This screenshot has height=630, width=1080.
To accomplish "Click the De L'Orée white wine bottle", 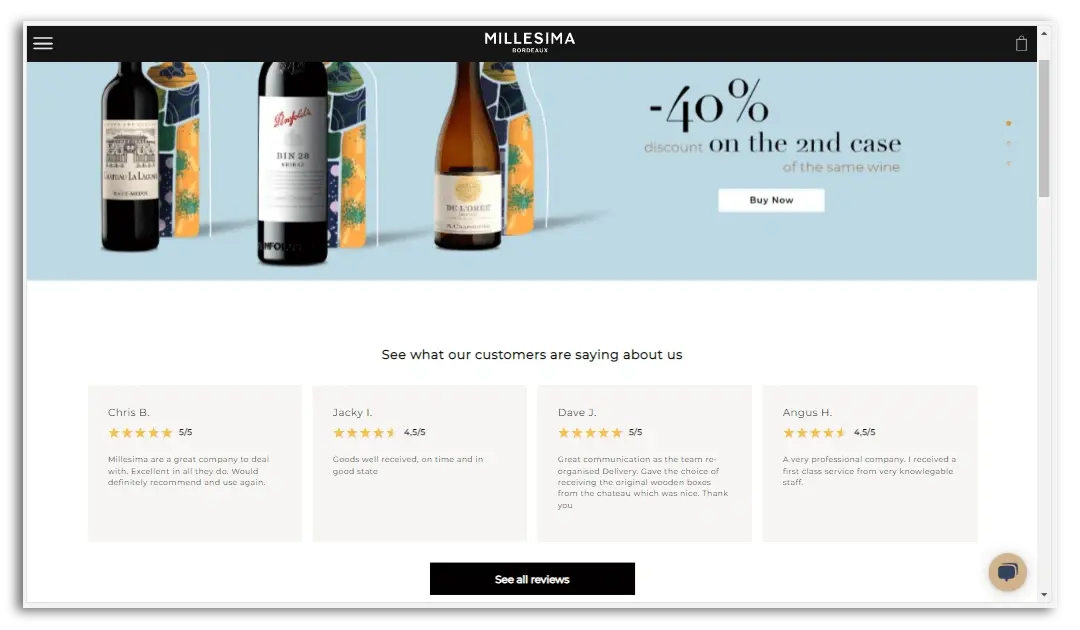I will [x=468, y=156].
